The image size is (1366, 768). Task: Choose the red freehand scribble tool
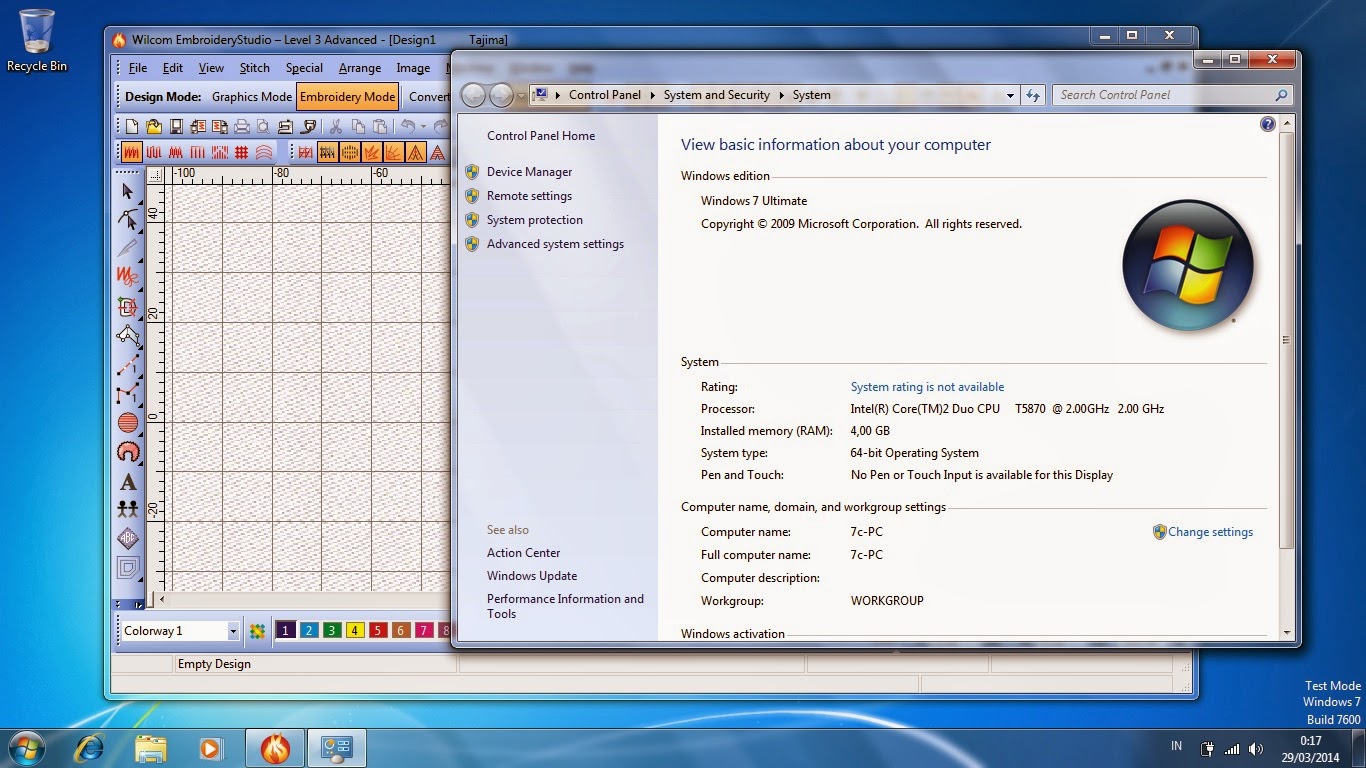click(x=128, y=276)
